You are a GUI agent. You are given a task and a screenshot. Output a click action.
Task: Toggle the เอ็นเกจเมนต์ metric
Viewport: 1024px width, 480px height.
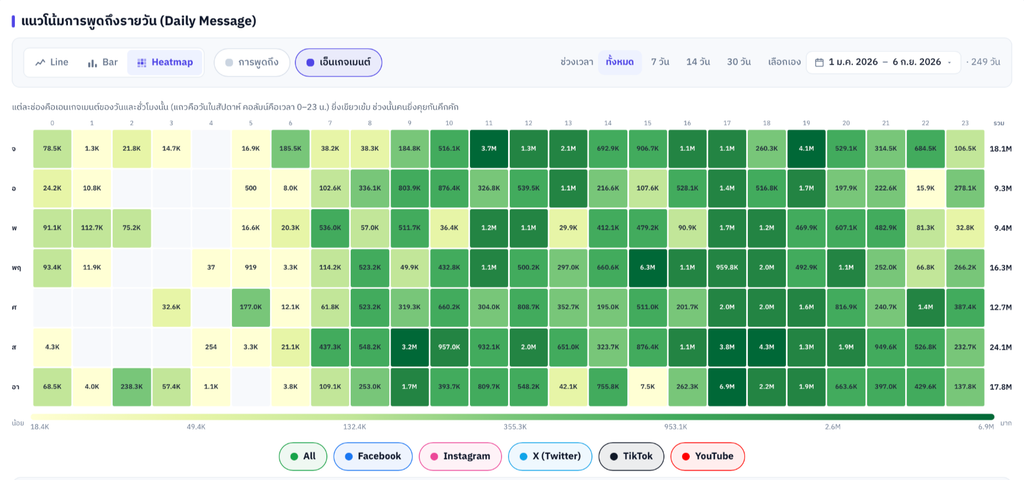click(338, 63)
